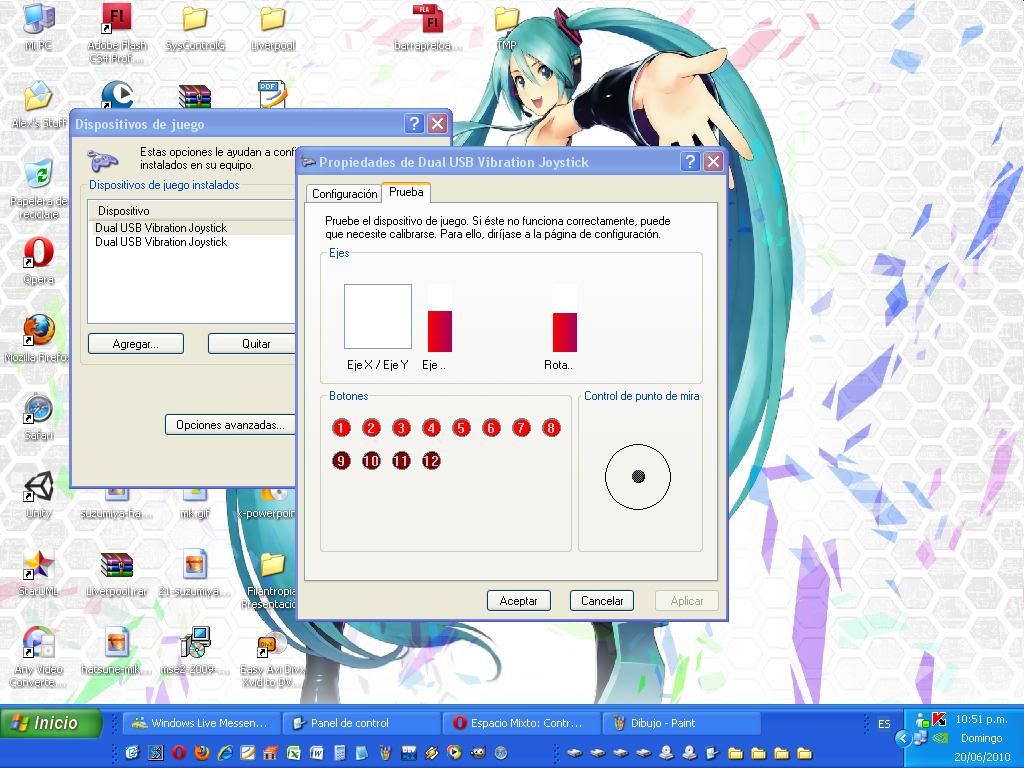Screen dimensions: 1024x768
Task: Select second Dual USB Vibration Joystick row
Action: 191,242
